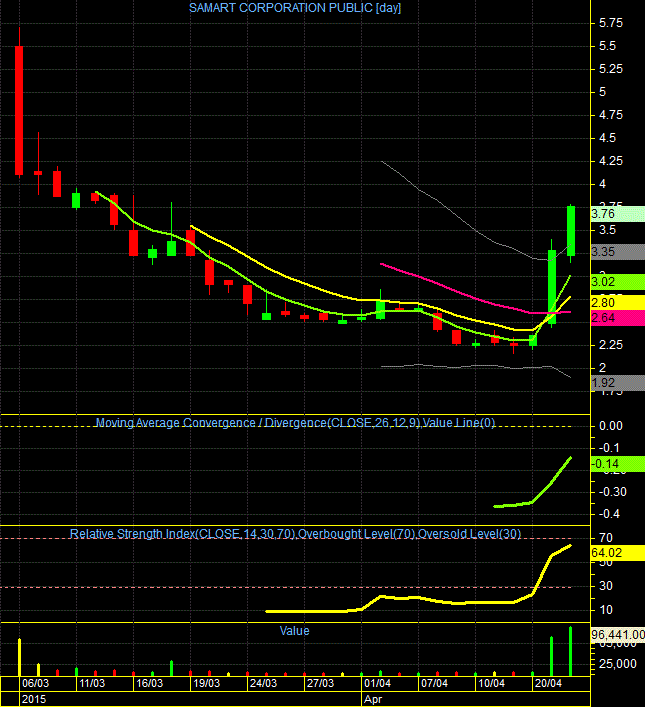This screenshot has width=645, height=707.
Task: Click the 27/03 date on the time axis
Action: coord(320,683)
